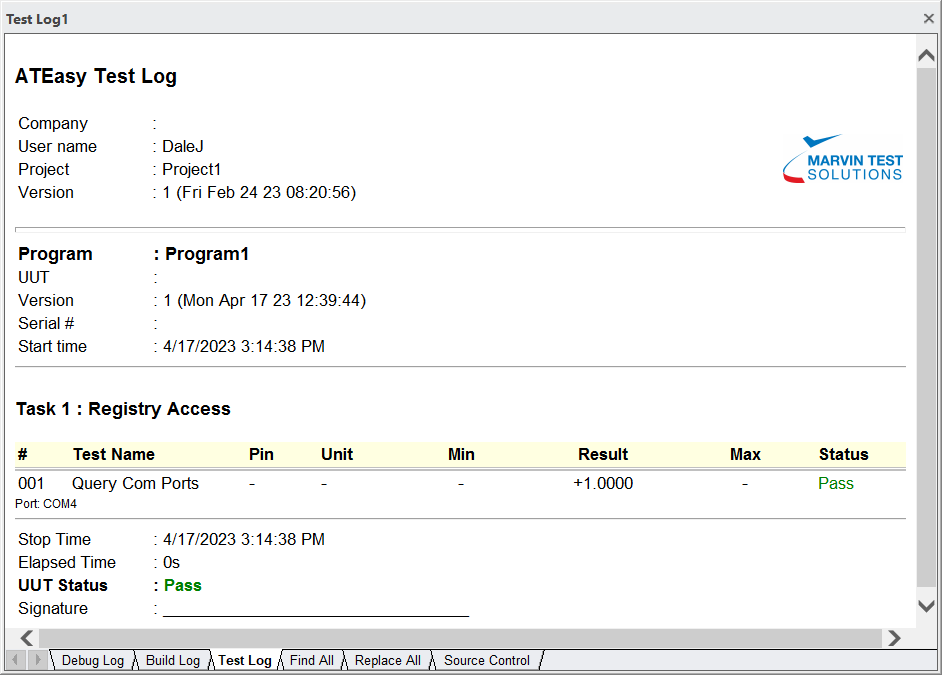Viewport: 942px width, 675px height.
Task: Switch to the Find All tab
Action: (x=310, y=660)
